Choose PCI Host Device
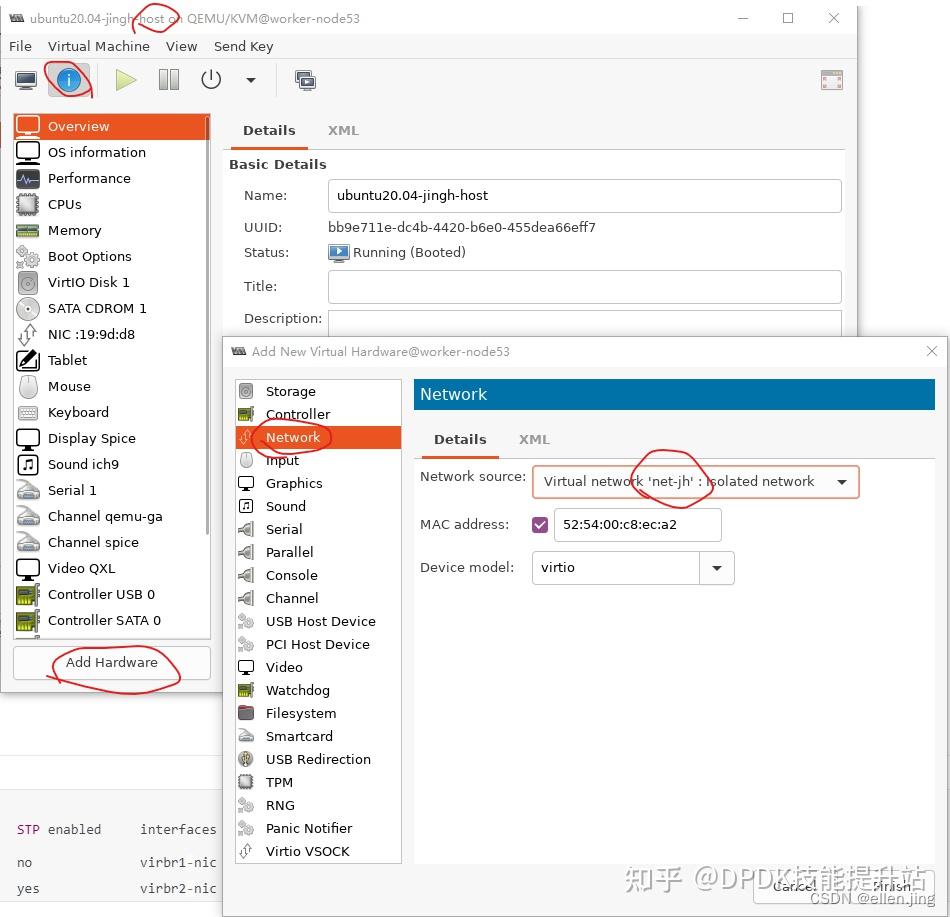This screenshot has width=950, height=917. pyautogui.click(x=318, y=645)
